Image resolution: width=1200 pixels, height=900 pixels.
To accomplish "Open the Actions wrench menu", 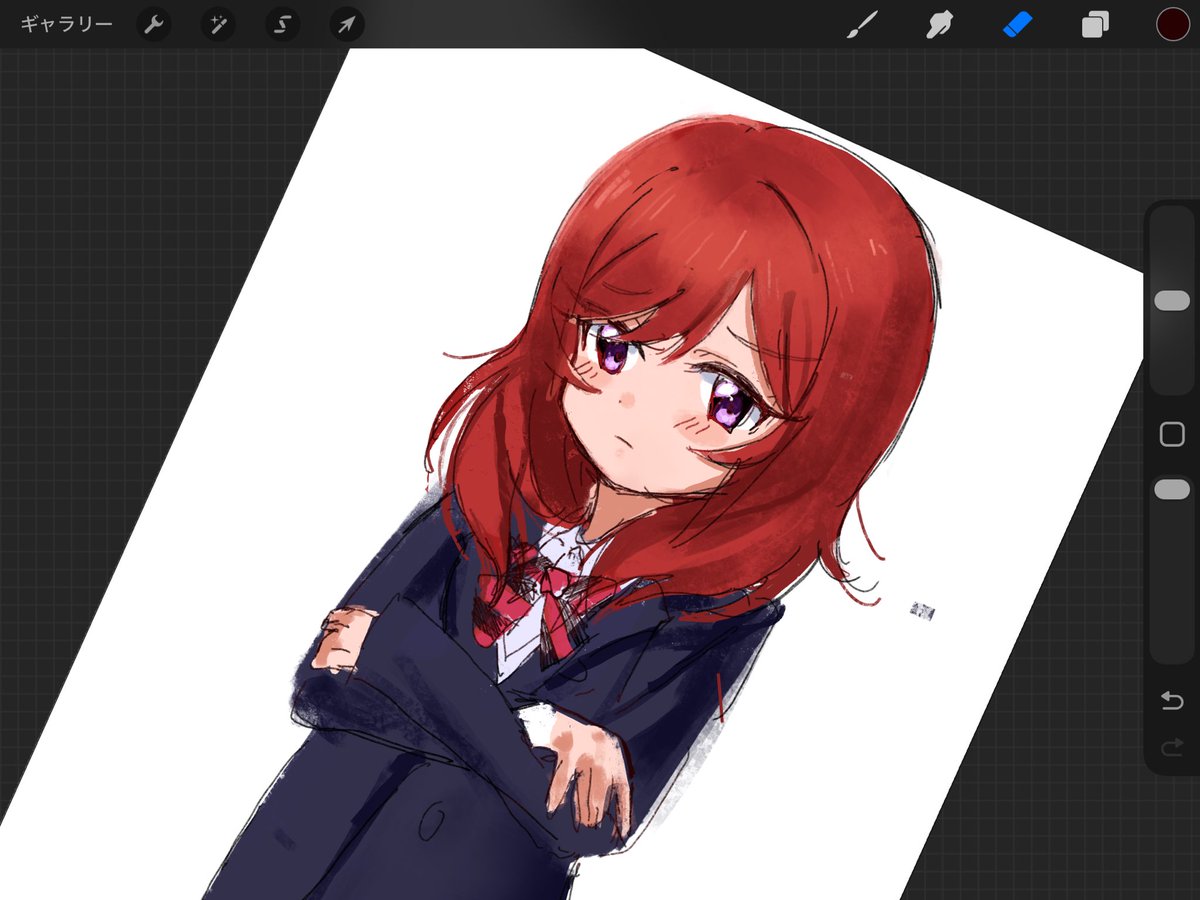I will pos(153,24).
